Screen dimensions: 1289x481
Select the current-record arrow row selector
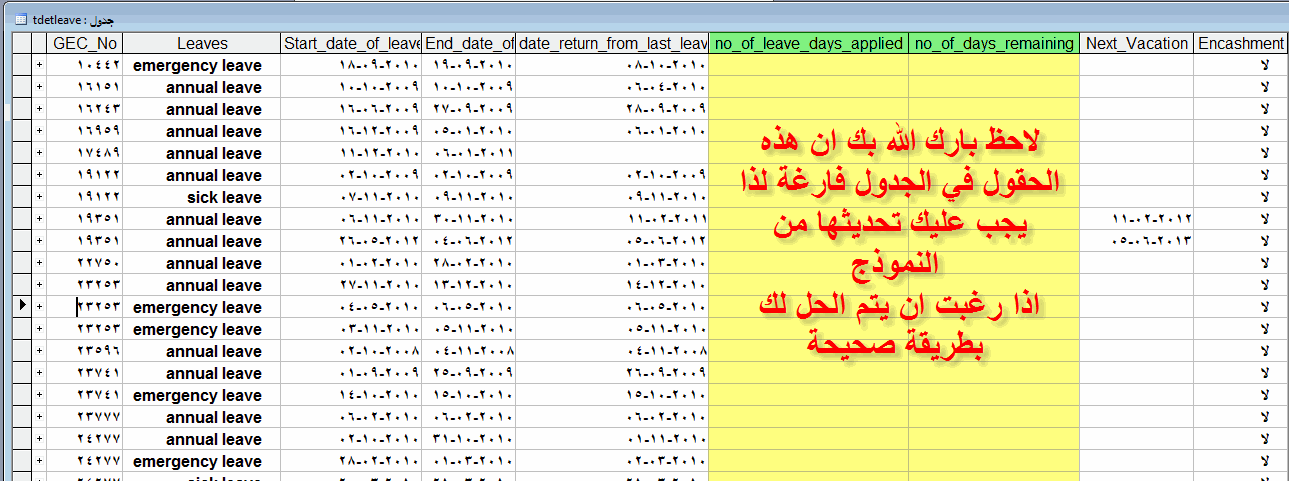[x=20, y=307]
